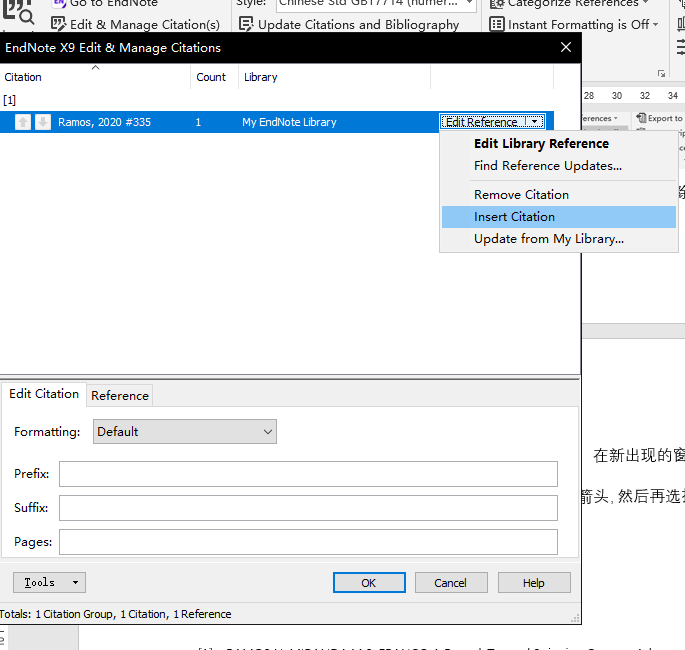Screen dimensions: 685x650
Task: Click the Totals status text
Action: (x=115, y=614)
